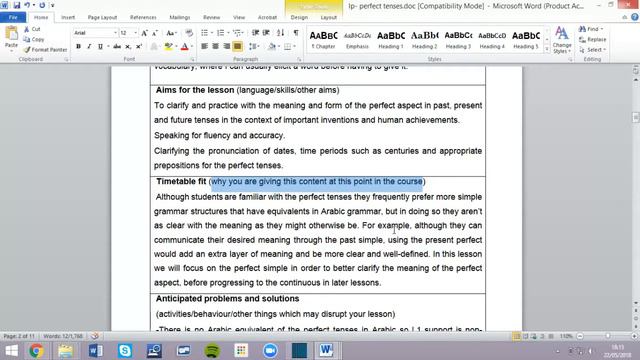Switch to the Review tab

[211, 17]
